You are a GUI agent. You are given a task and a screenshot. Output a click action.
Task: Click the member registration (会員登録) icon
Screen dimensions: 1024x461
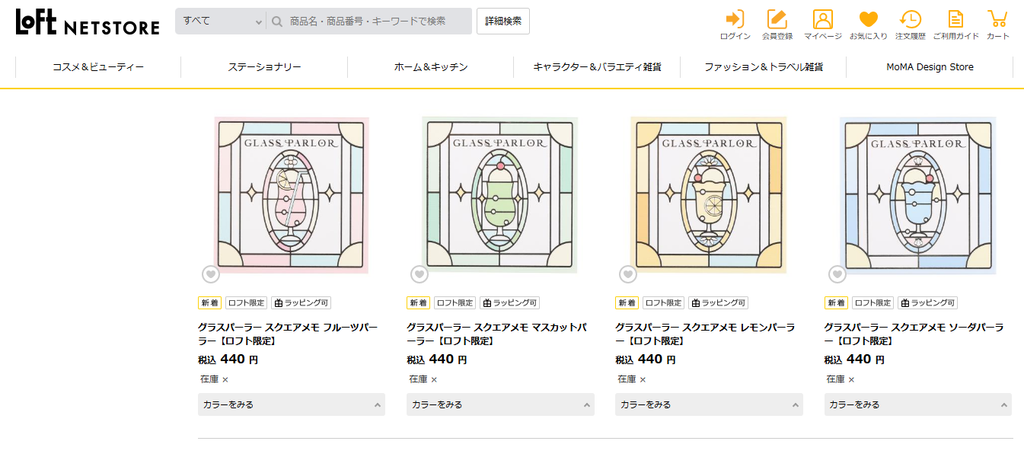(x=777, y=25)
